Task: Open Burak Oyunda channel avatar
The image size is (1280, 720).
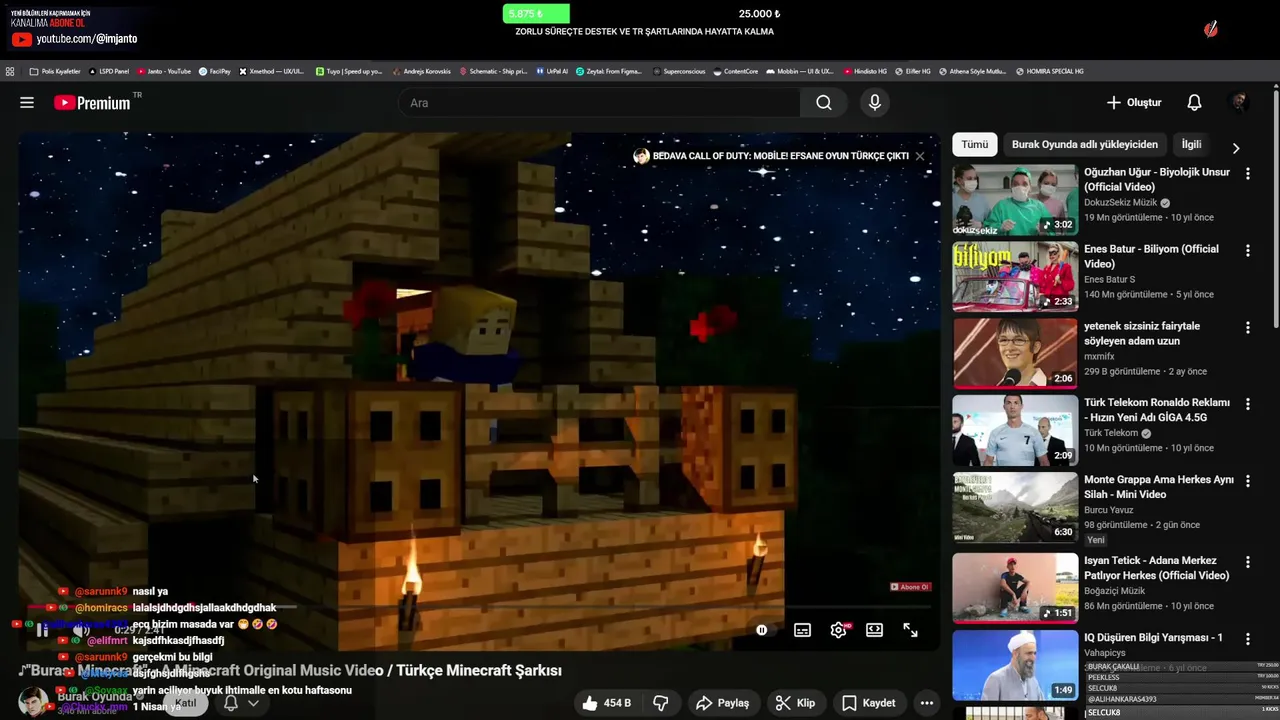Action: click(33, 702)
